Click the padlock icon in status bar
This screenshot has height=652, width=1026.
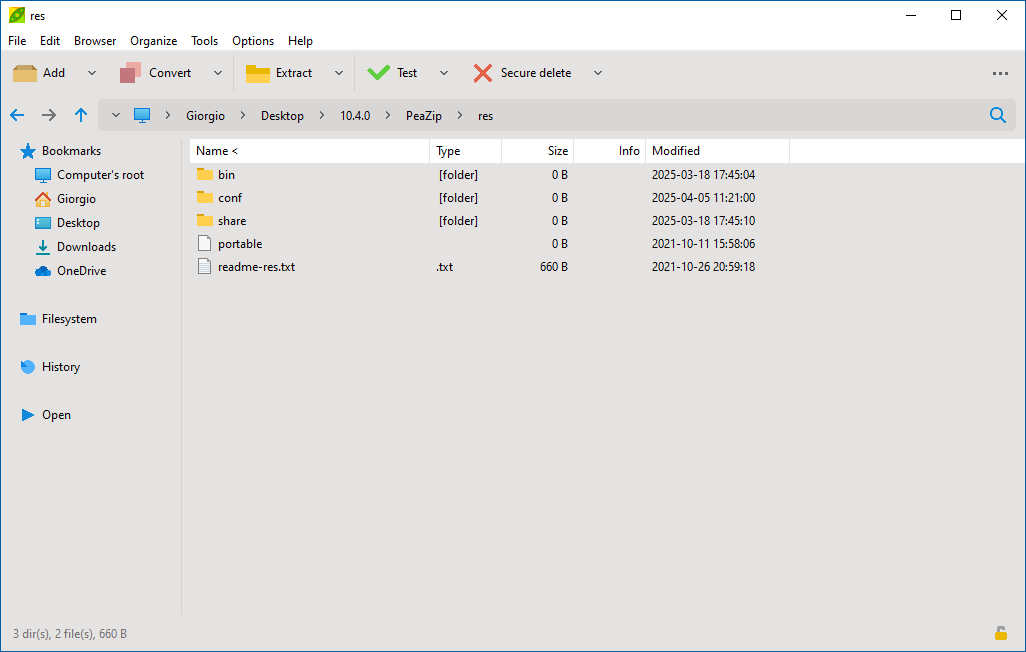(x=1001, y=633)
